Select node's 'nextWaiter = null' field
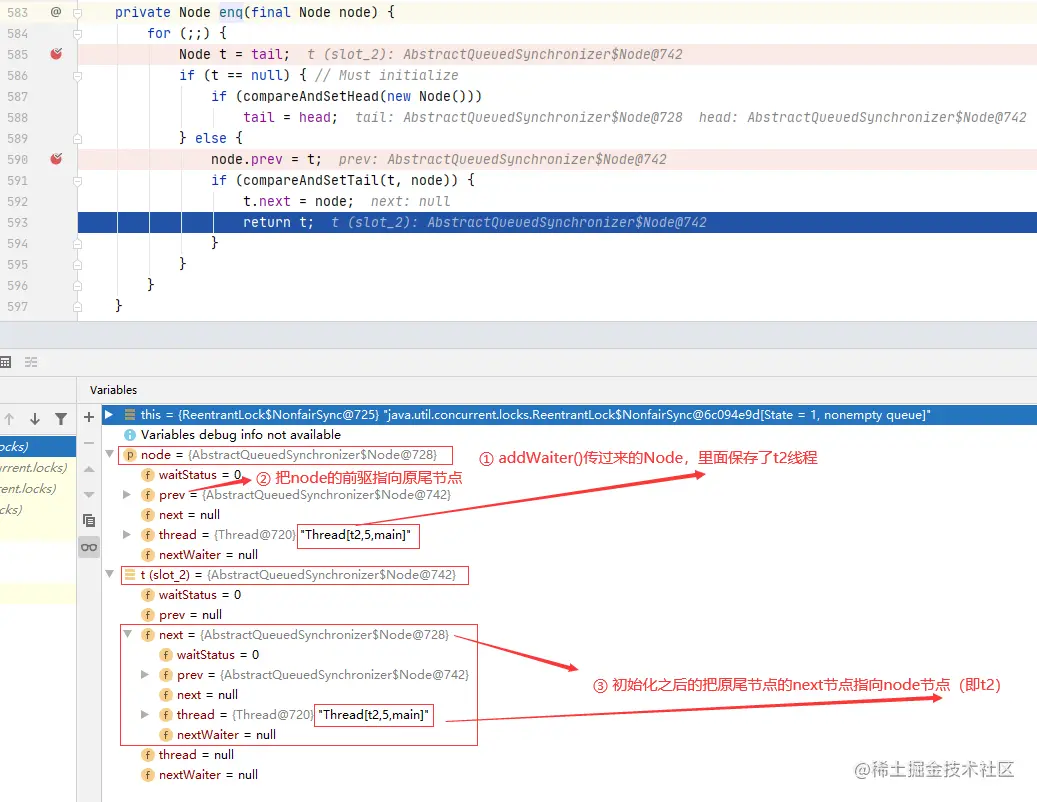This screenshot has width=1037, height=802. pos(200,555)
